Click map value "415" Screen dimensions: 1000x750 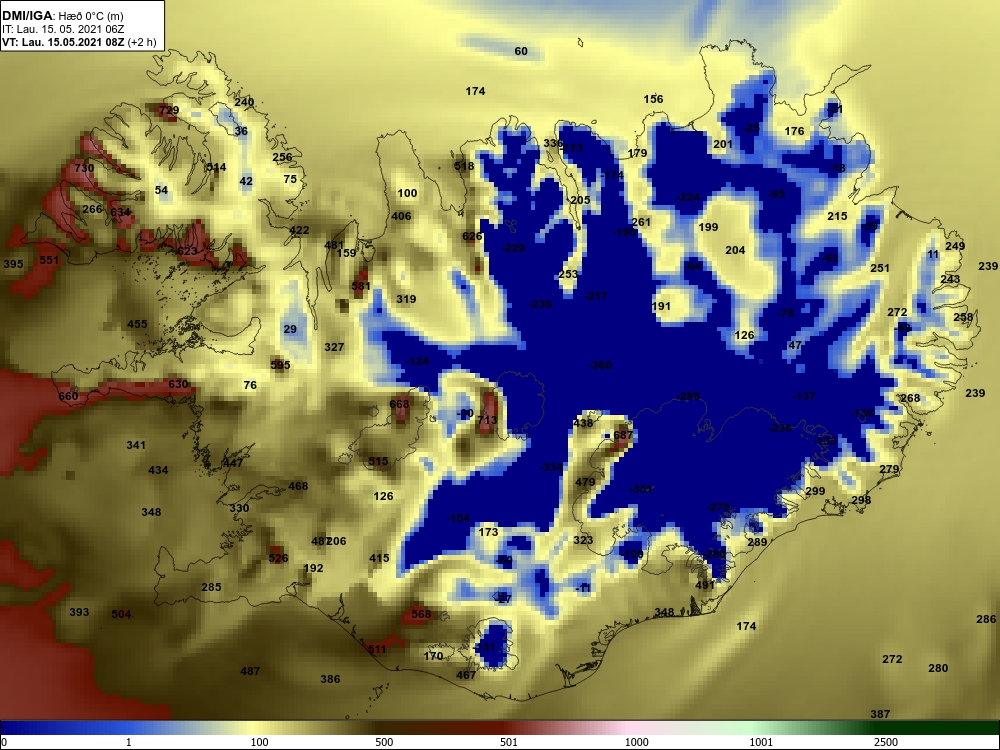pos(379,558)
